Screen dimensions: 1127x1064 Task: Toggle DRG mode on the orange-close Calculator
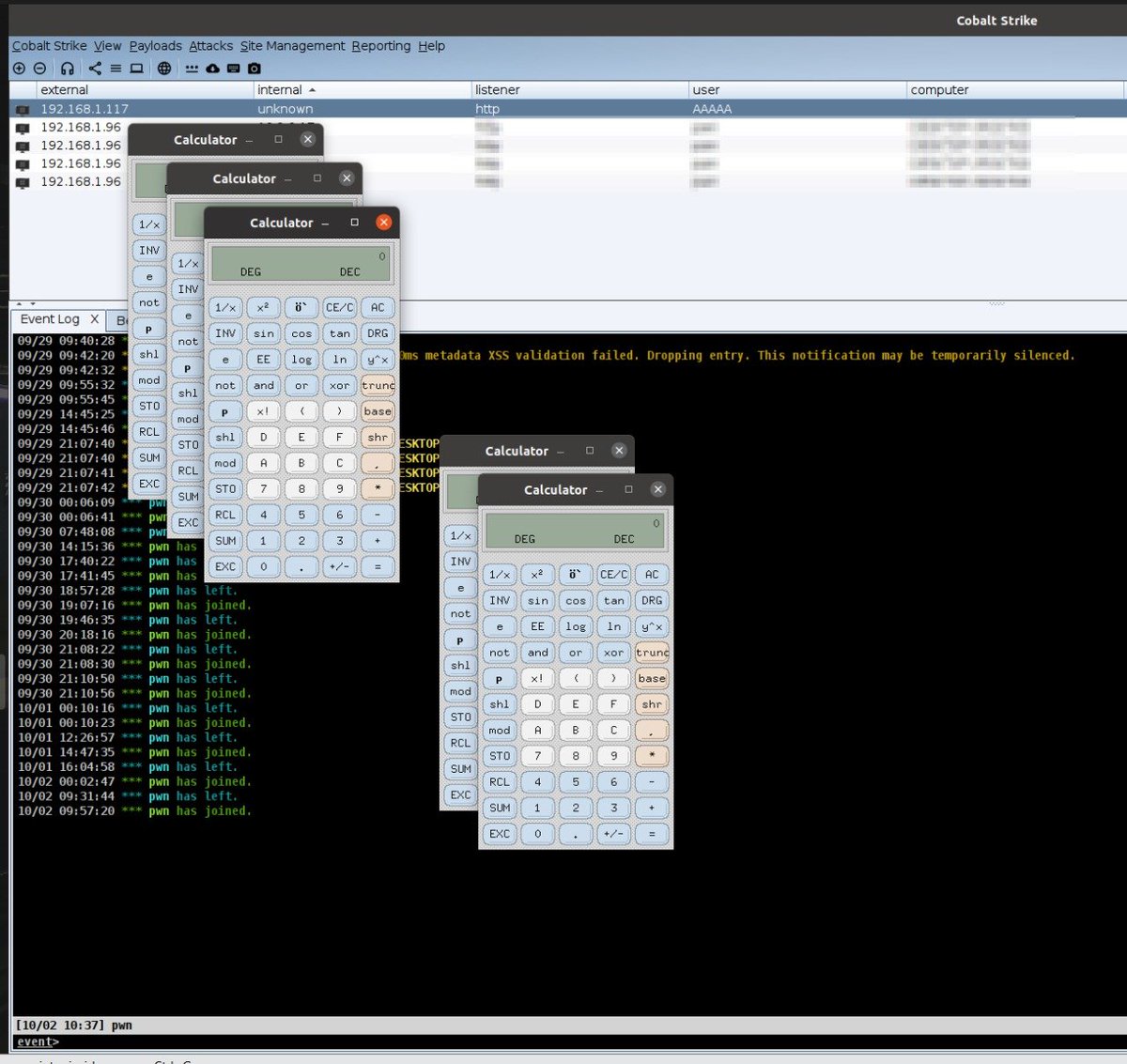tap(378, 333)
